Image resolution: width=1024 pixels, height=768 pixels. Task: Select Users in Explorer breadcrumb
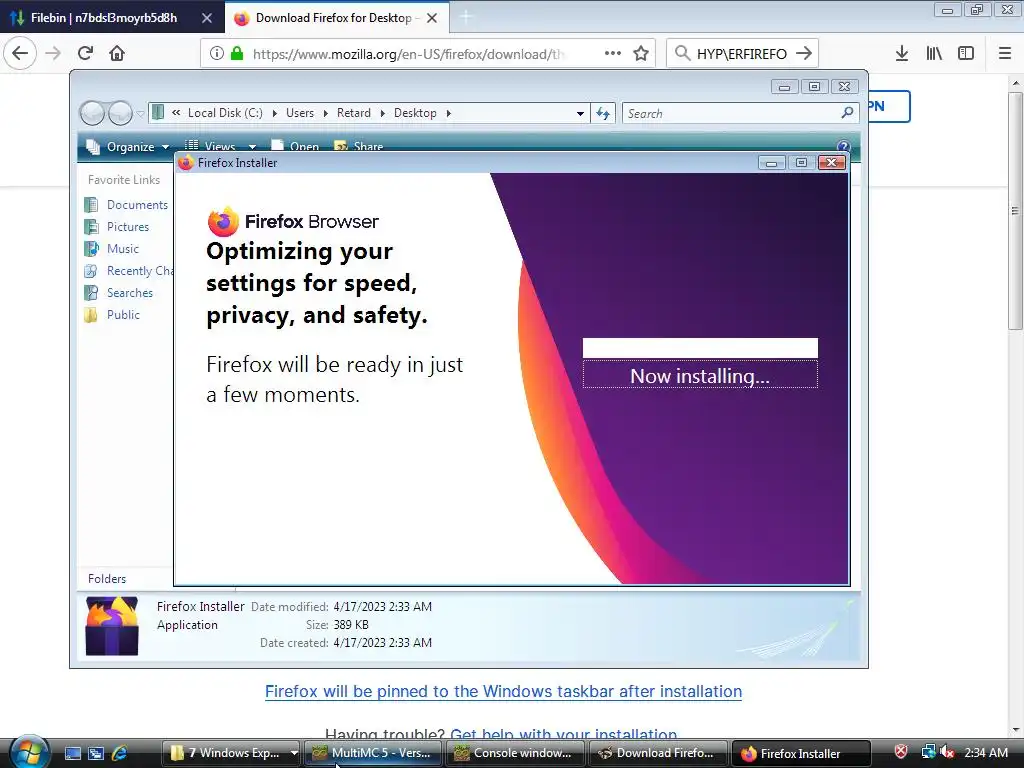(300, 113)
